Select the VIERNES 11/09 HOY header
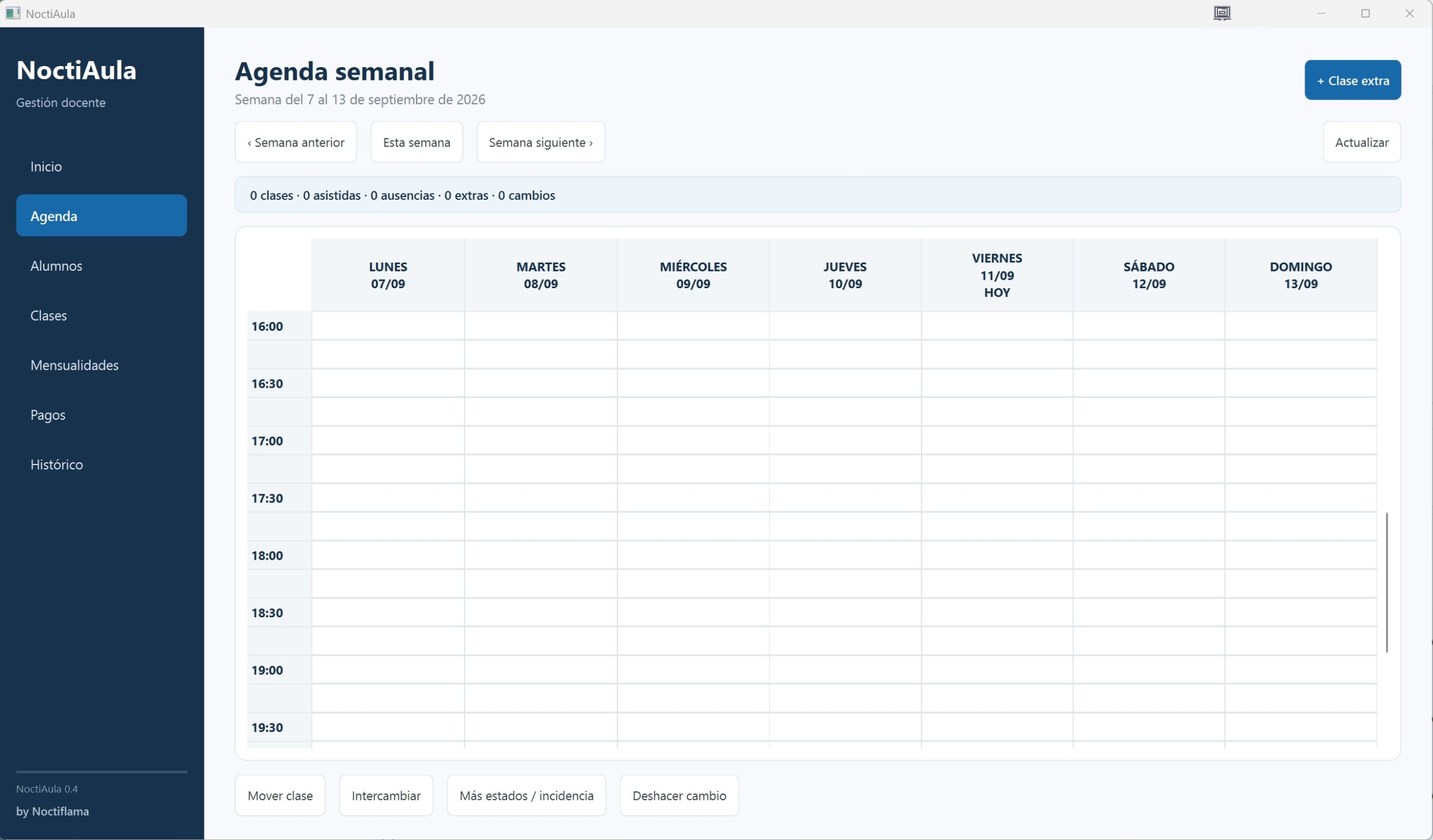 pyautogui.click(x=997, y=275)
